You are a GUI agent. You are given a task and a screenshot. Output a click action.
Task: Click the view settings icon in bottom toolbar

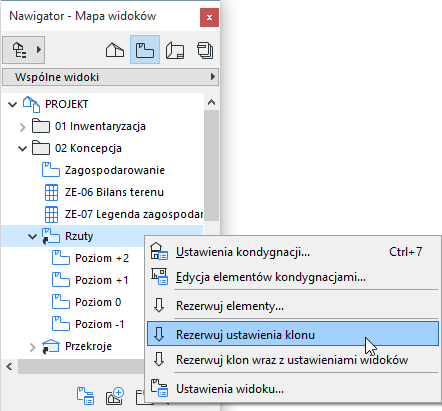coord(85,396)
